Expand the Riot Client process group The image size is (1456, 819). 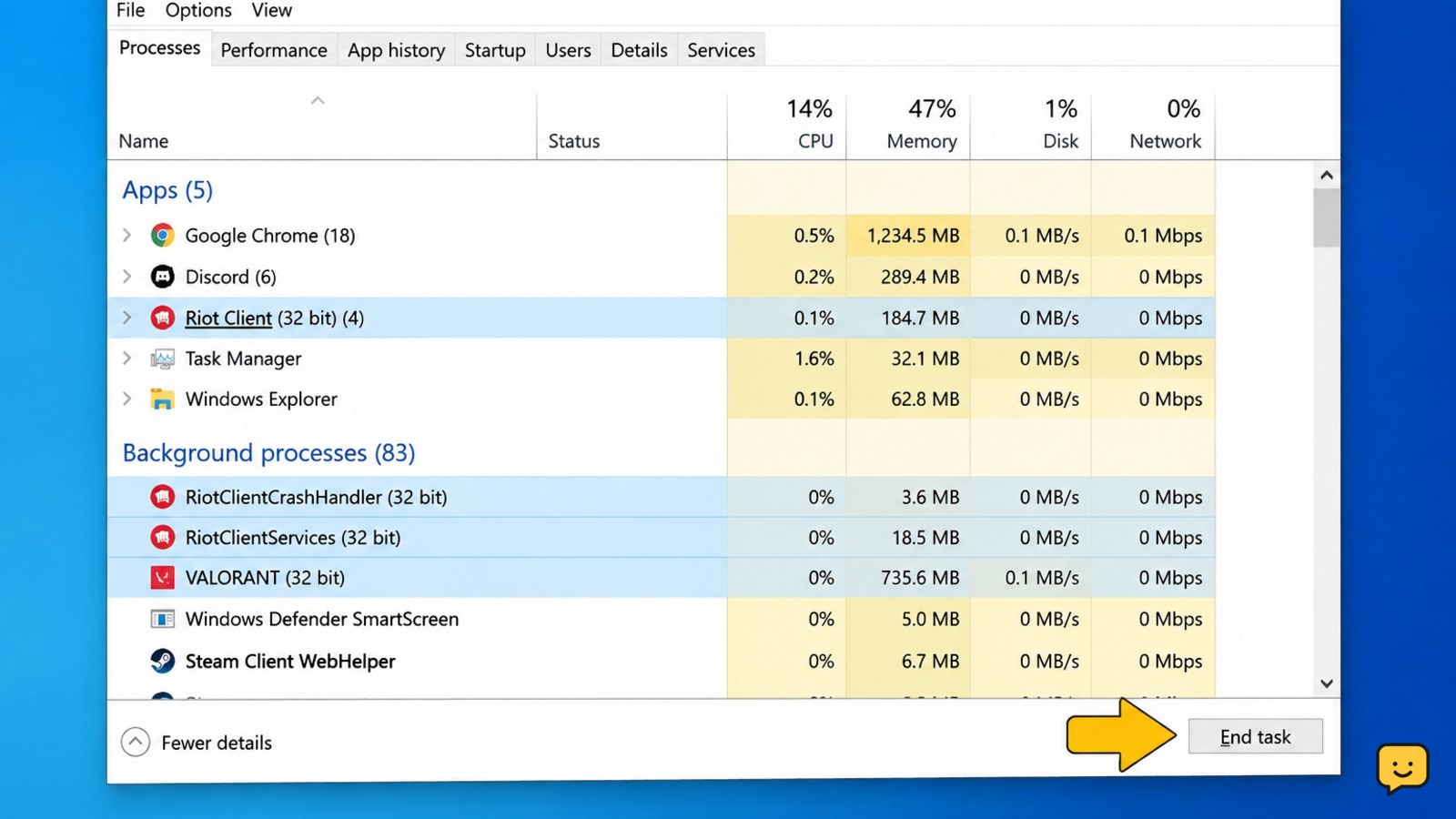(x=127, y=318)
